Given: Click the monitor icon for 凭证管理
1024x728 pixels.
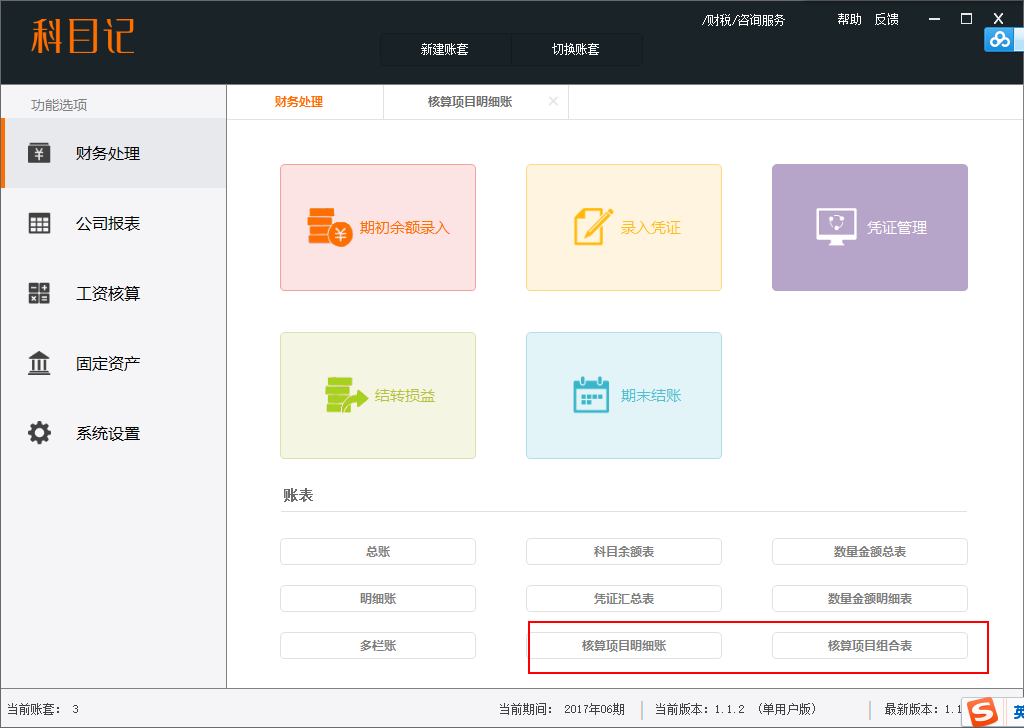Looking at the screenshot, I should [x=836, y=227].
